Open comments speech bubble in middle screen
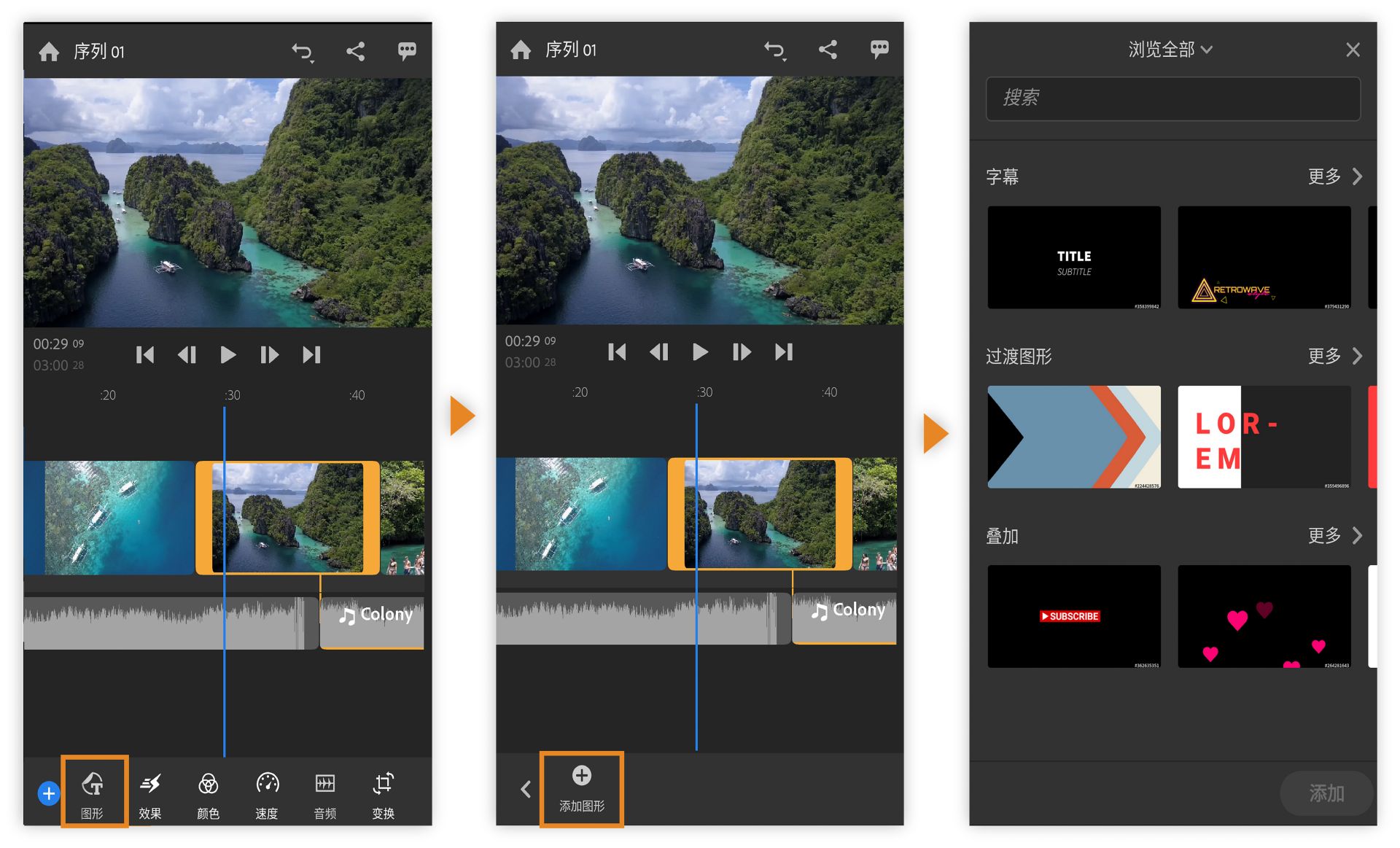 879,50
